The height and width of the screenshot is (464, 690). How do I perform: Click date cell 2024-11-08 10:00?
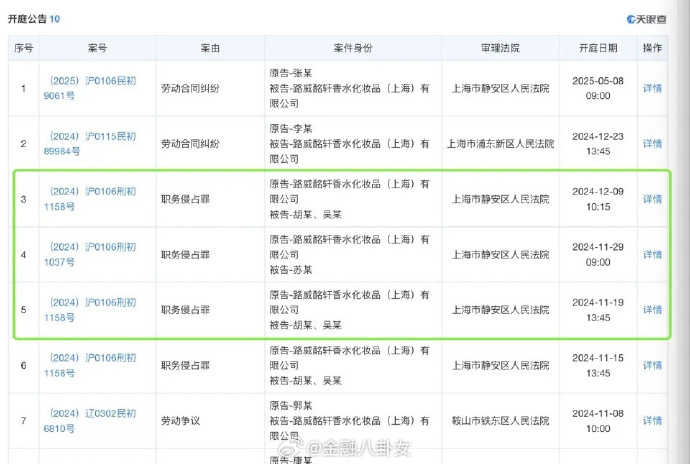[598, 421]
